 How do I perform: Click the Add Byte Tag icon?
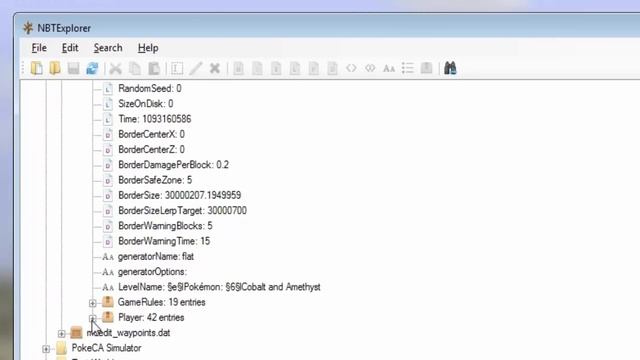tap(239, 68)
